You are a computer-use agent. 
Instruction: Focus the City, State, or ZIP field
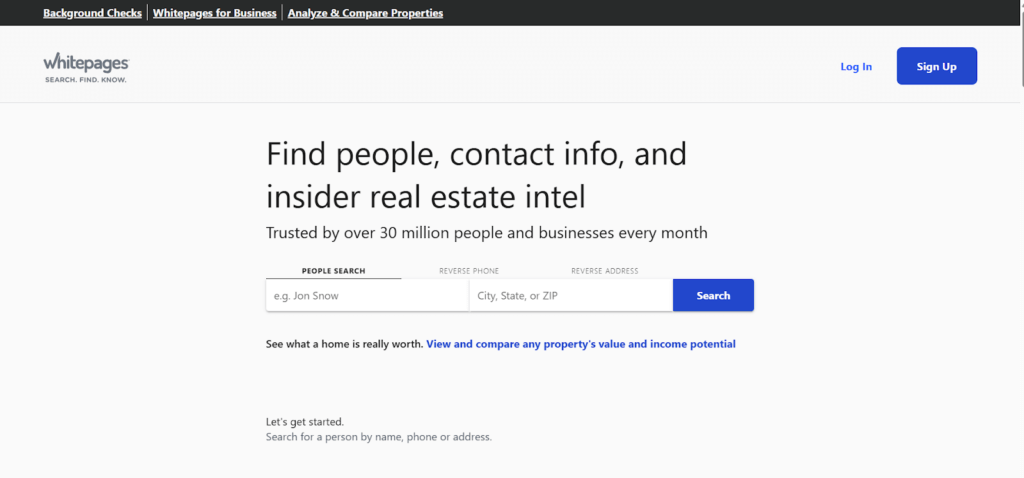point(571,295)
